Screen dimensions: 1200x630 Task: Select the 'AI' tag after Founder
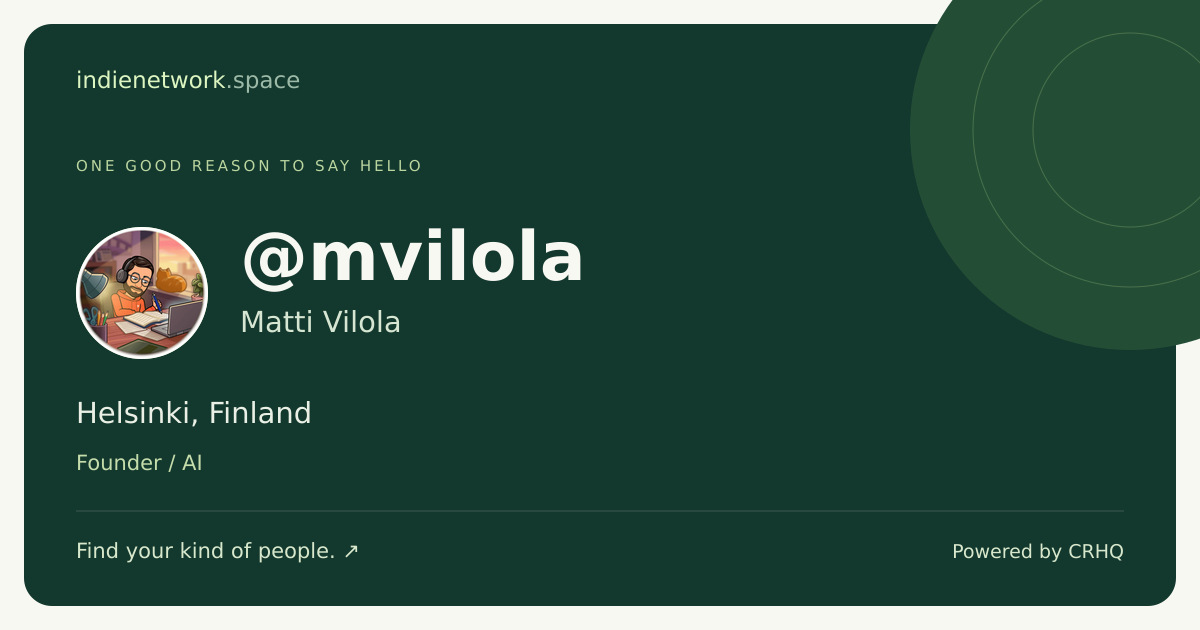pyautogui.click(x=192, y=463)
